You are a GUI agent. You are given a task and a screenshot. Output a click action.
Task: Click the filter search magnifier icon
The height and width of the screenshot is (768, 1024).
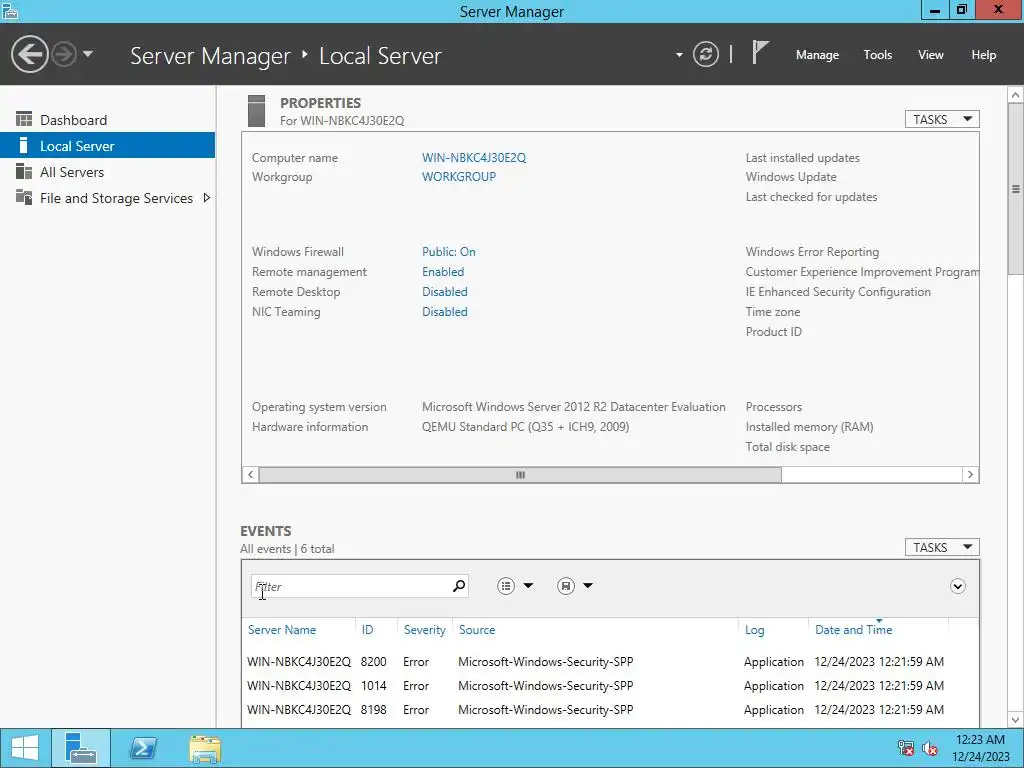459,586
